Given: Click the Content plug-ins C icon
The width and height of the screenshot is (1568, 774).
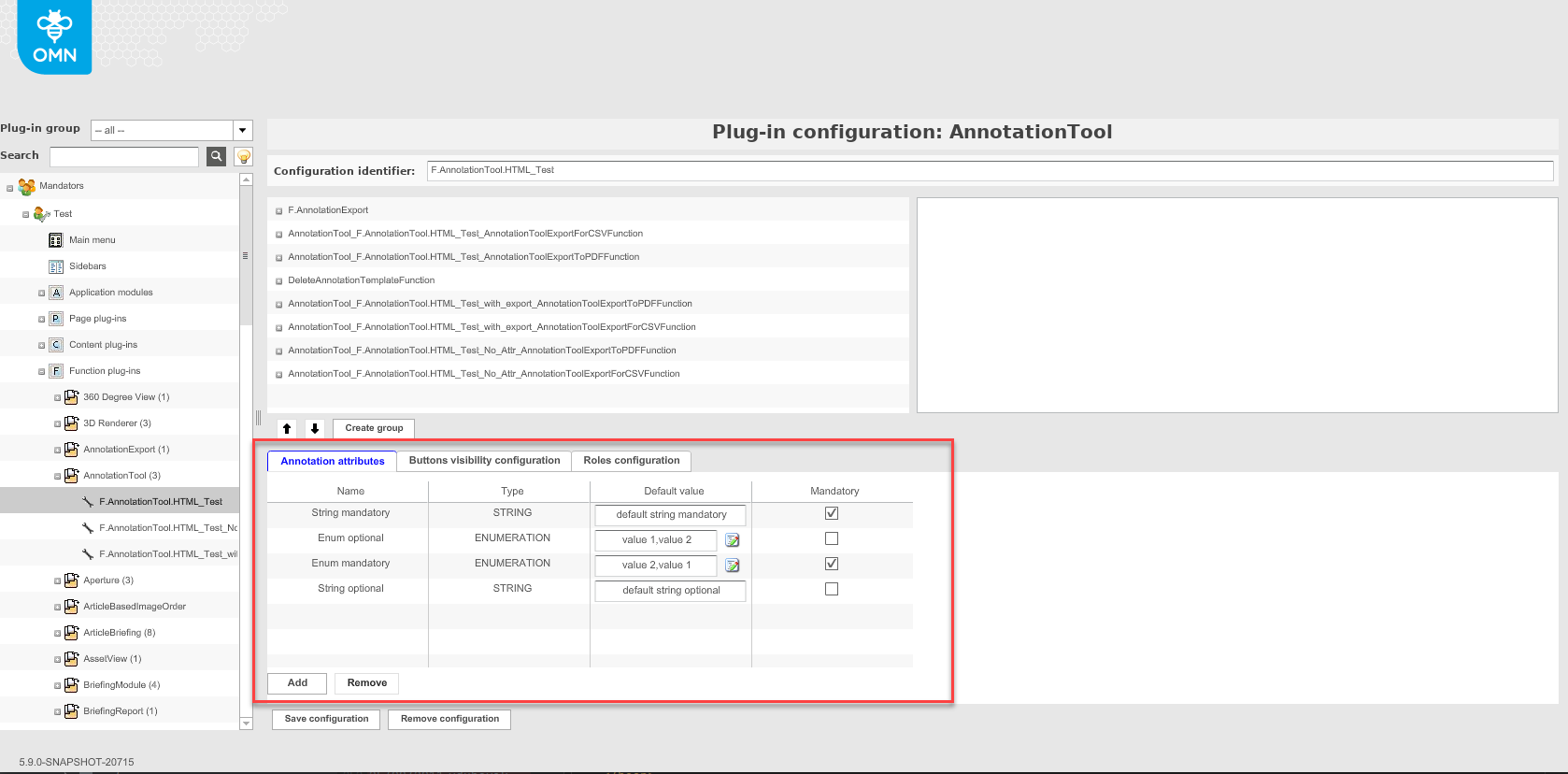Looking at the screenshot, I should point(56,345).
